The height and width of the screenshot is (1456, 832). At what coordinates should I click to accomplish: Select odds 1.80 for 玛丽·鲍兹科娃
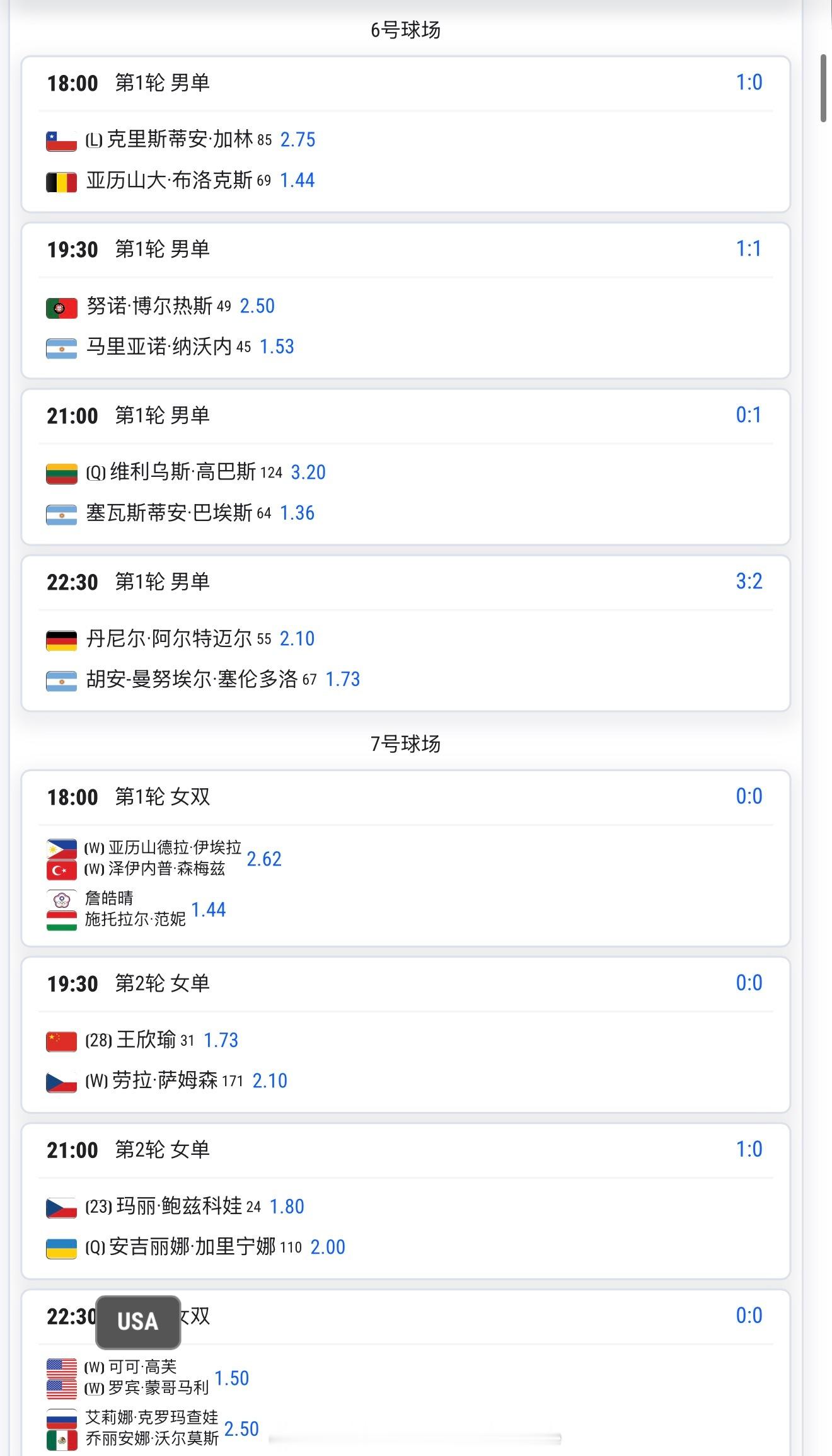[x=287, y=1207]
